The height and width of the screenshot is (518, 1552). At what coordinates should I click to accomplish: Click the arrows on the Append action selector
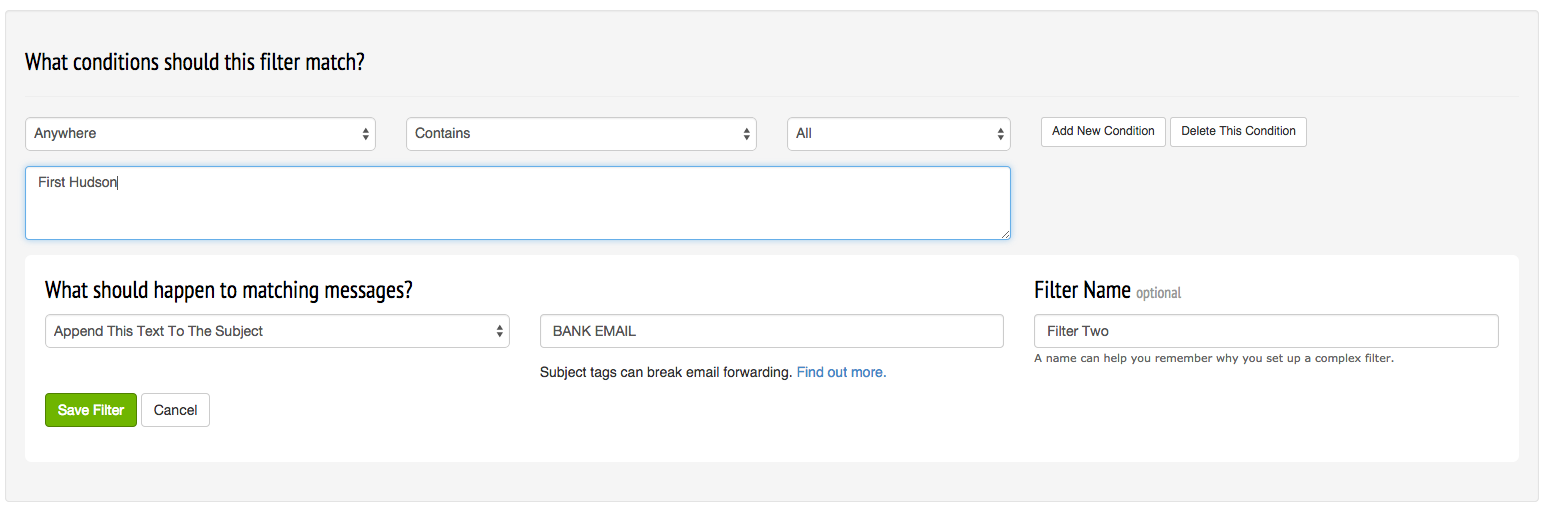pyautogui.click(x=499, y=331)
